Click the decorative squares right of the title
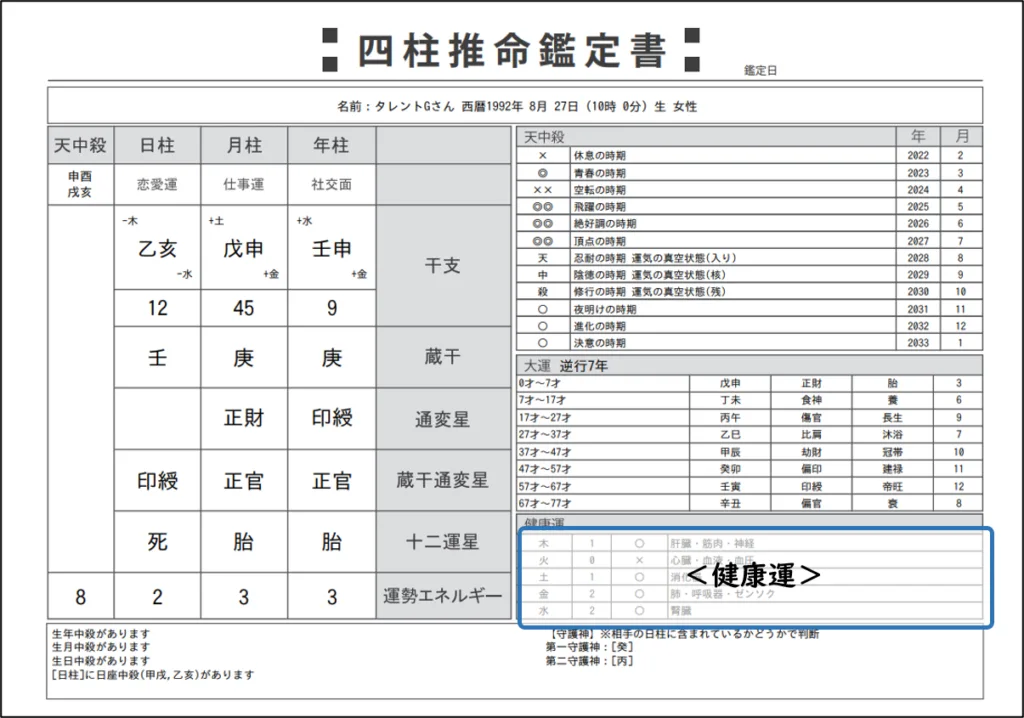 tap(690, 50)
